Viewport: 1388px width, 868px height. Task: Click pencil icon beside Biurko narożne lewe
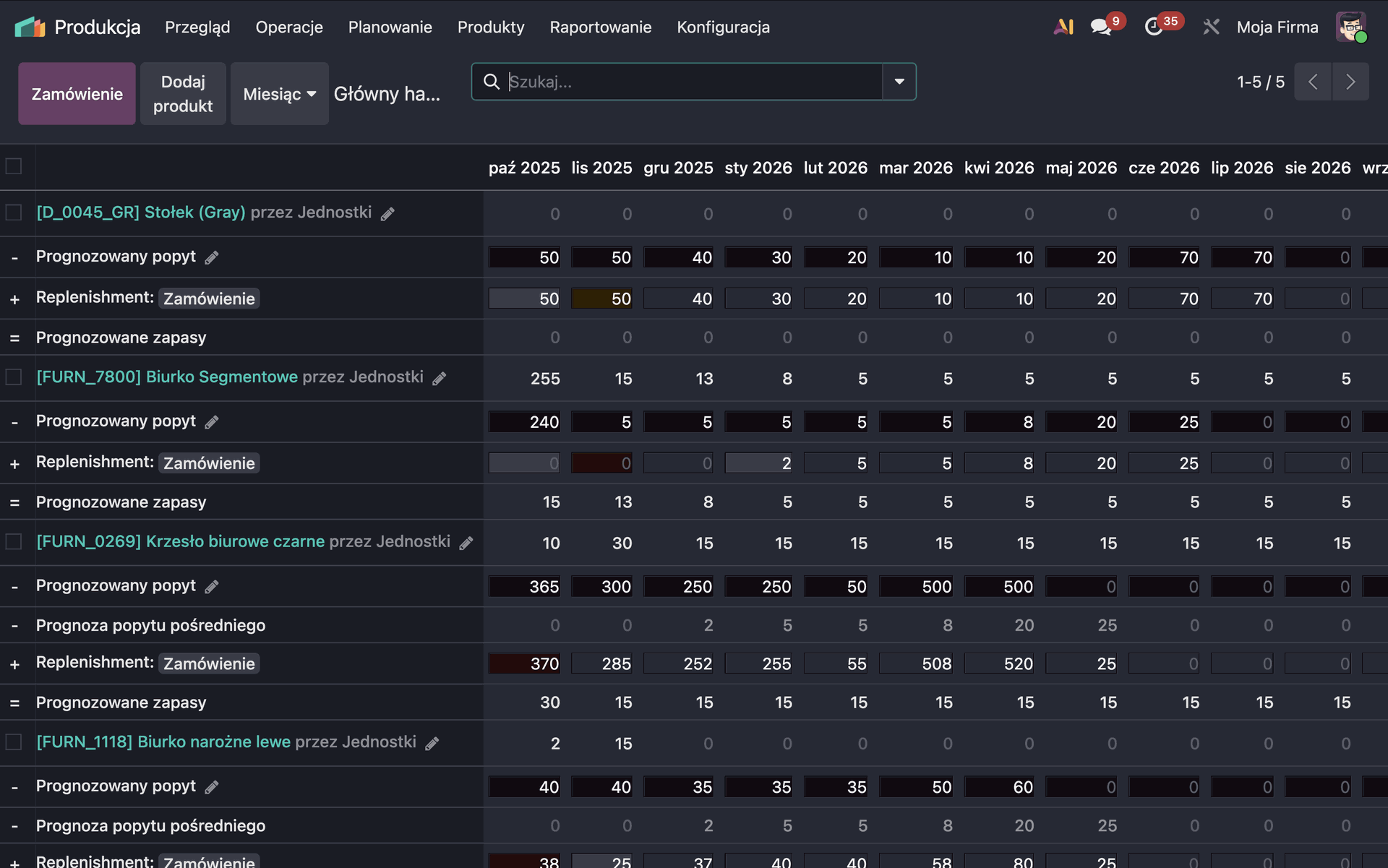click(x=432, y=744)
